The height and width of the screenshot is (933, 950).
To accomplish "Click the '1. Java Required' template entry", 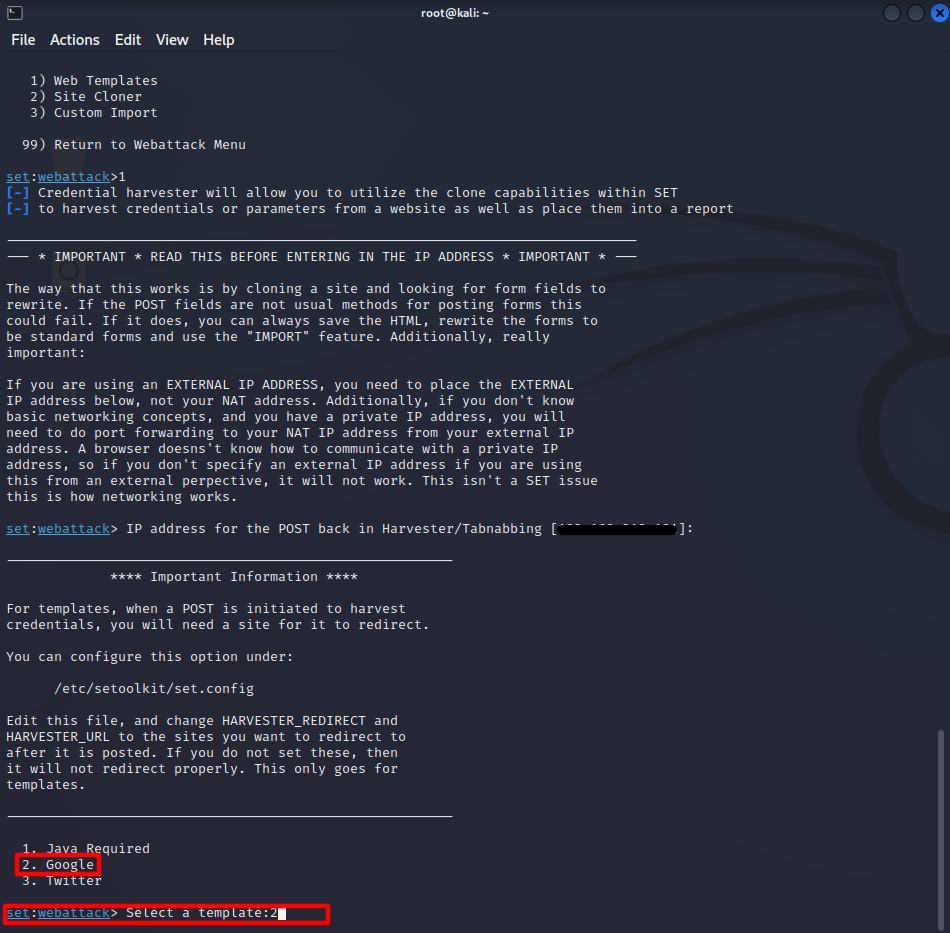I will (x=86, y=849).
